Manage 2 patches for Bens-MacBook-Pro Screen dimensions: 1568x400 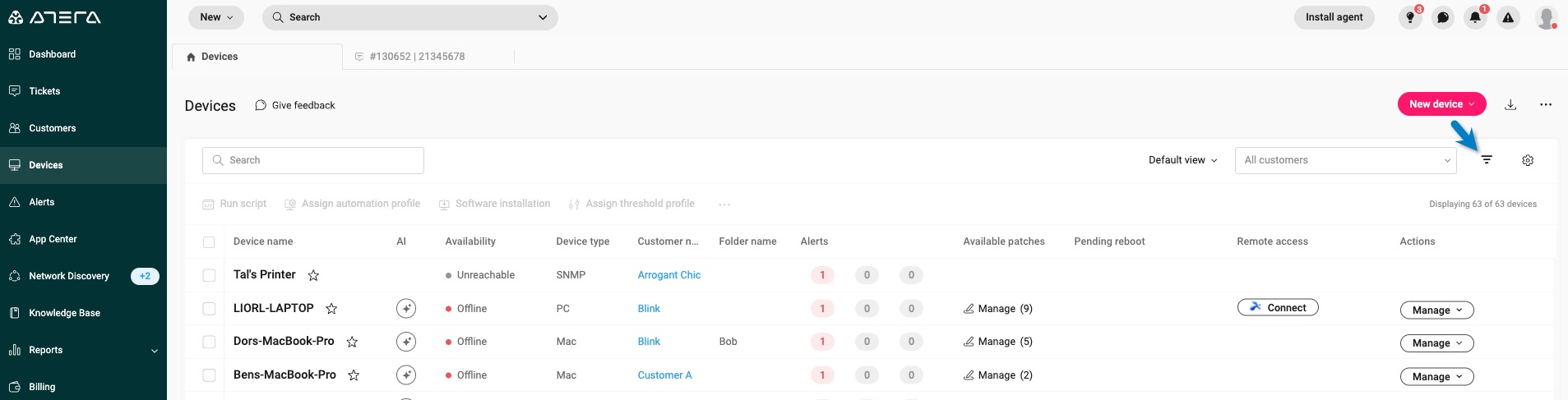(997, 375)
